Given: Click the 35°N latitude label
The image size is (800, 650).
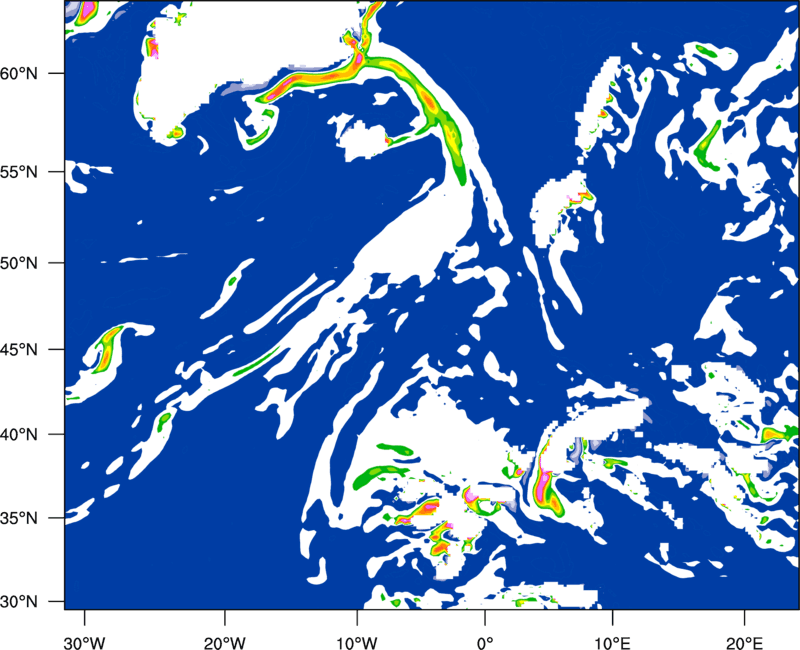Looking at the screenshot, I should click(x=19, y=518).
